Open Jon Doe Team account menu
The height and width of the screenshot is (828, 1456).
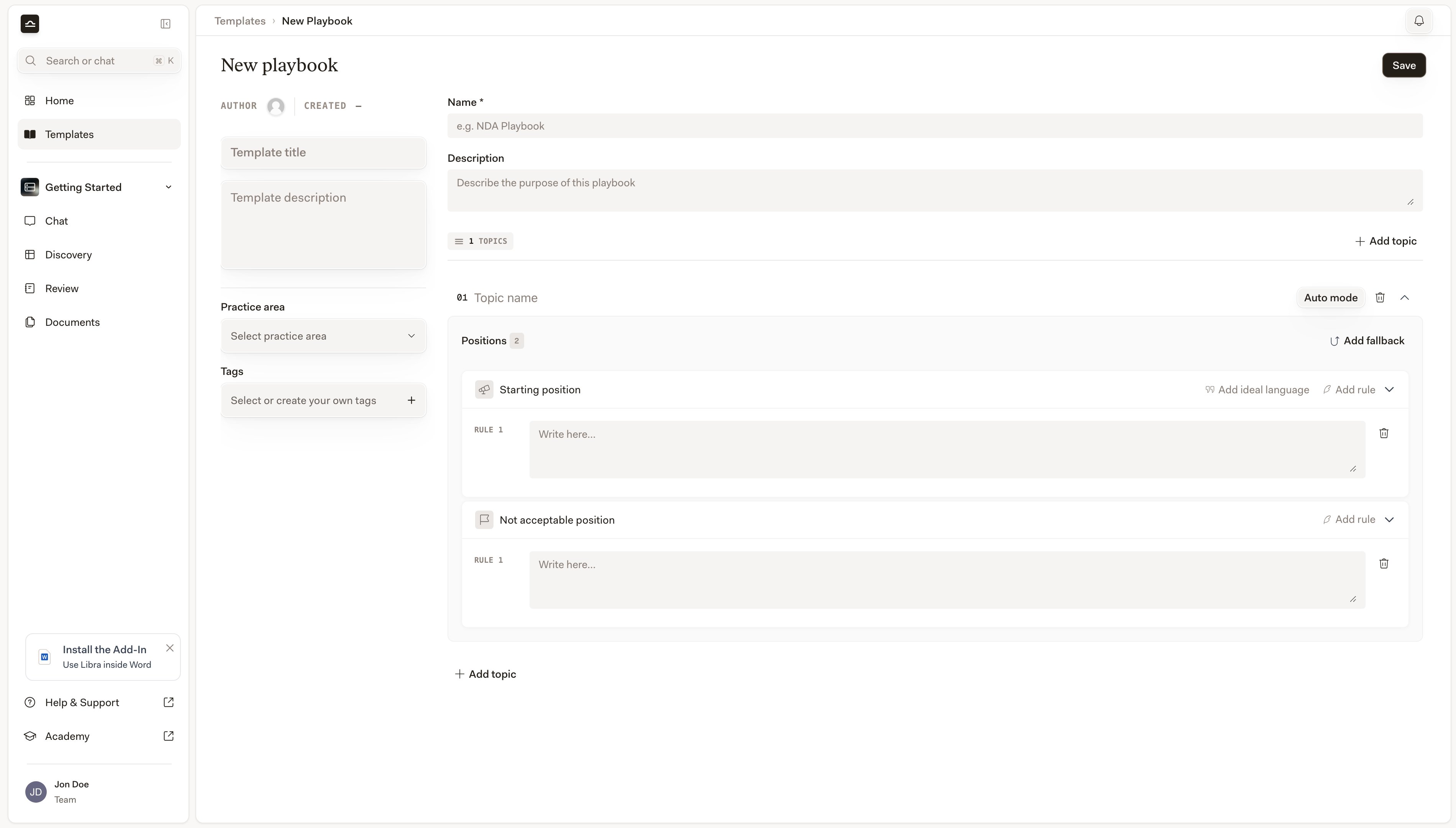click(x=99, y=792)
